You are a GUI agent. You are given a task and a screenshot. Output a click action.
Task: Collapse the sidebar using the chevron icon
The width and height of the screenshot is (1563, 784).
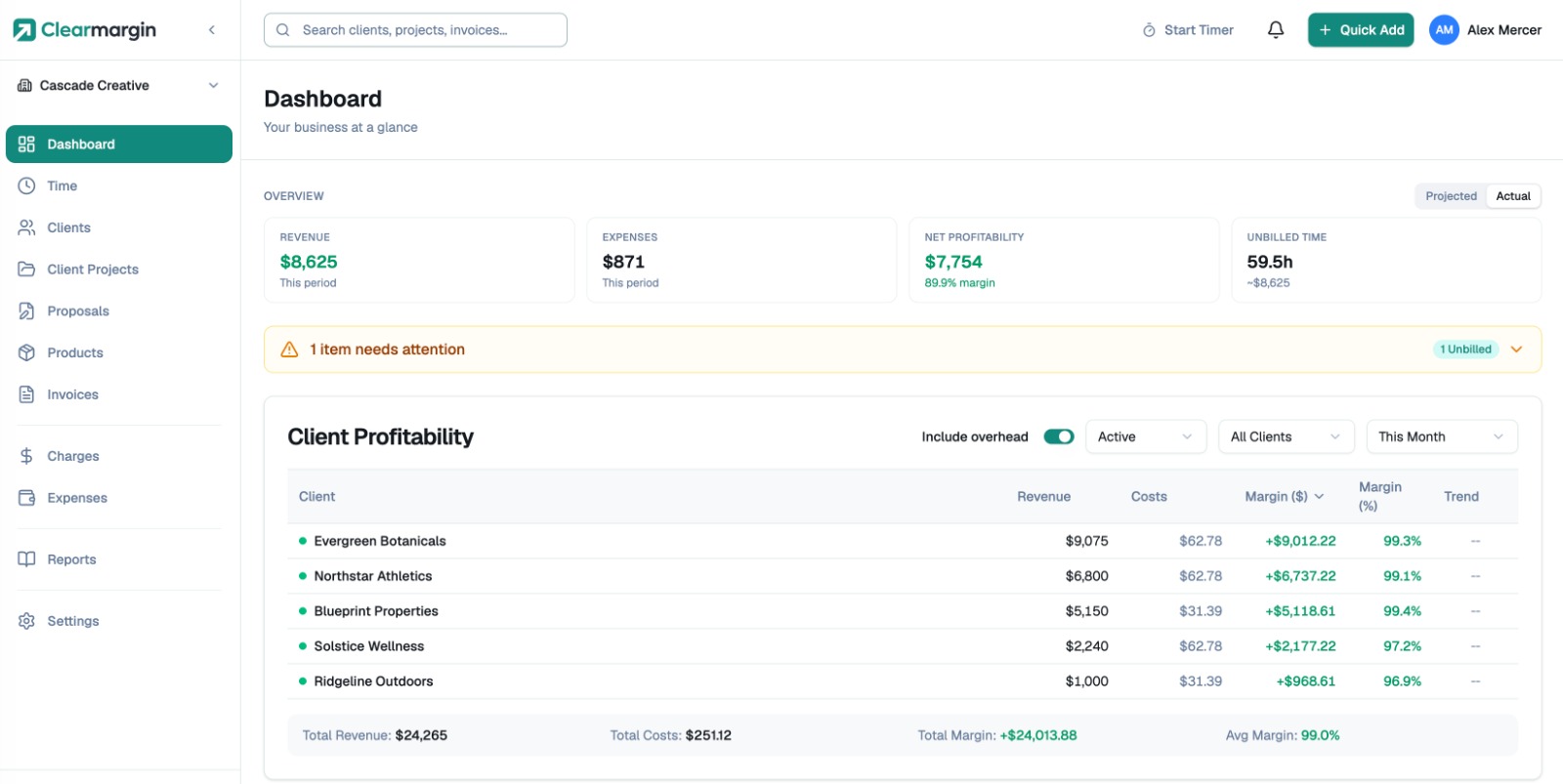point(212,30)
